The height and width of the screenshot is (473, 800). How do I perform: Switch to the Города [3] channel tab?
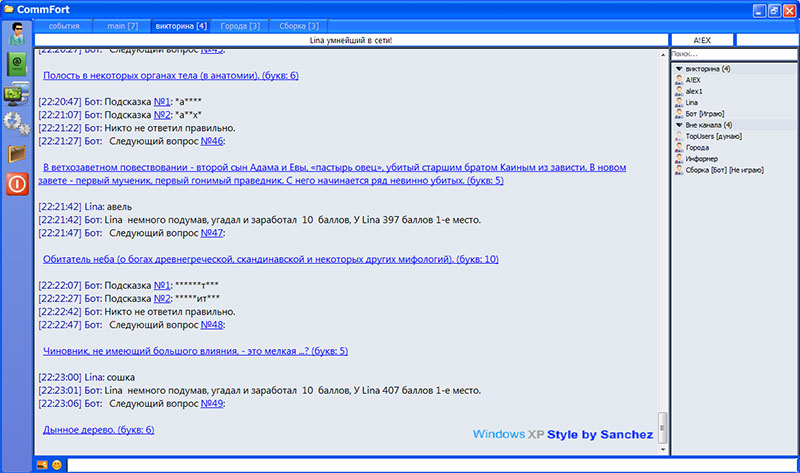pyautogui.click(x=239, y=25)
